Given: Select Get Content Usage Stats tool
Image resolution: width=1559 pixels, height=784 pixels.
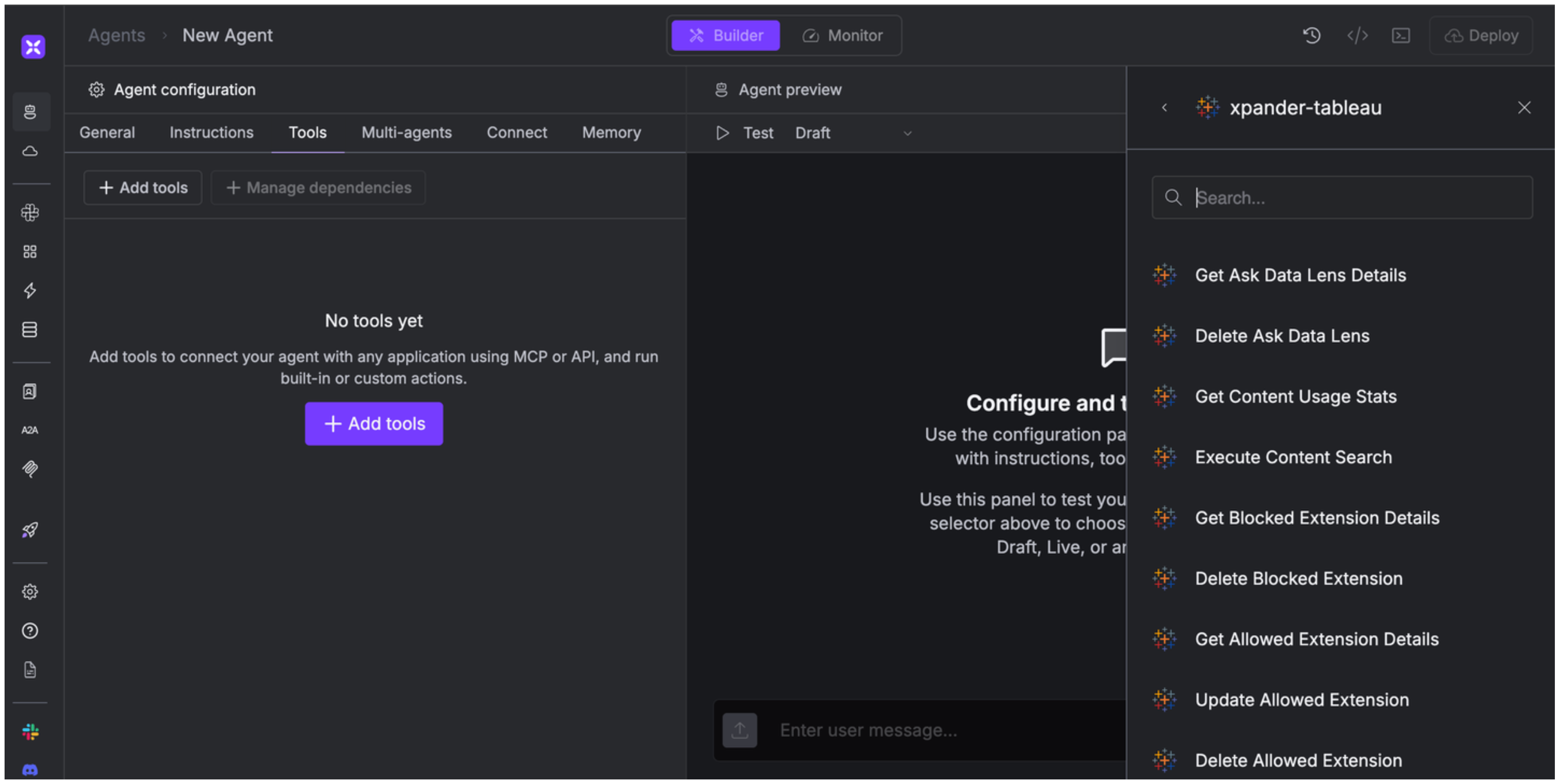Looking at the screenshot, I should [1295, 396].
